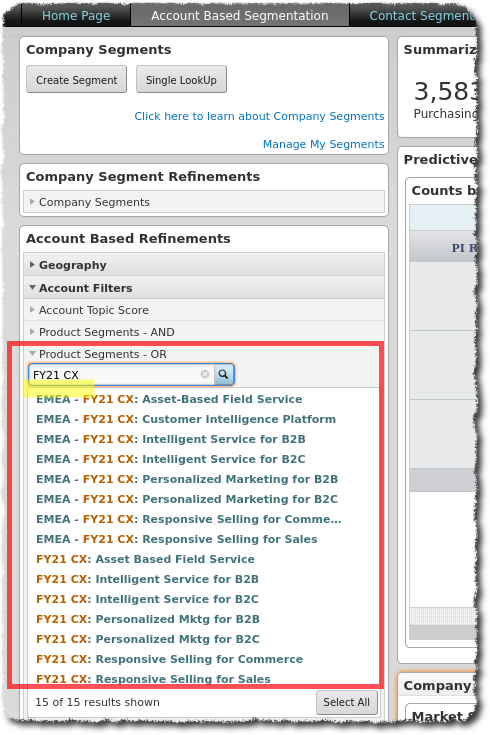Select FY21 CX Asset Based Field Service
Screen dimensions: 490x735
coord(145,559)
